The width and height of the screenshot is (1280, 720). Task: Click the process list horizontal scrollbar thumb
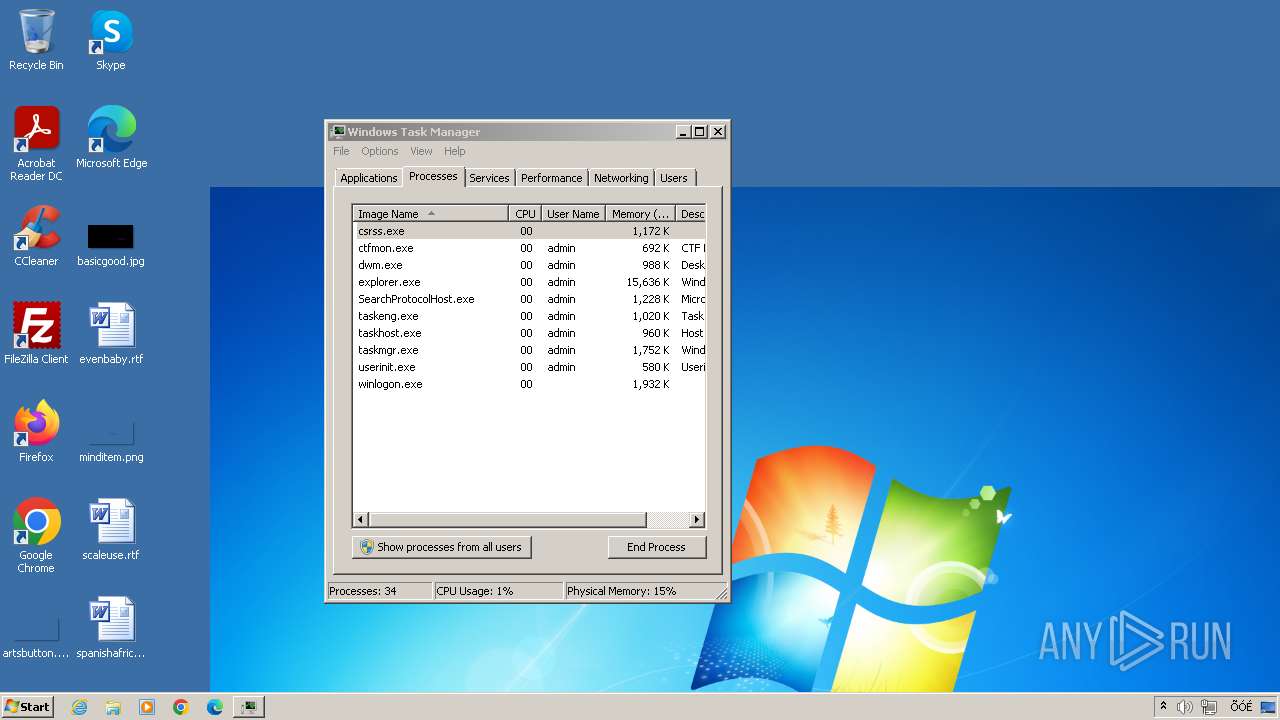tap(508, 520)
